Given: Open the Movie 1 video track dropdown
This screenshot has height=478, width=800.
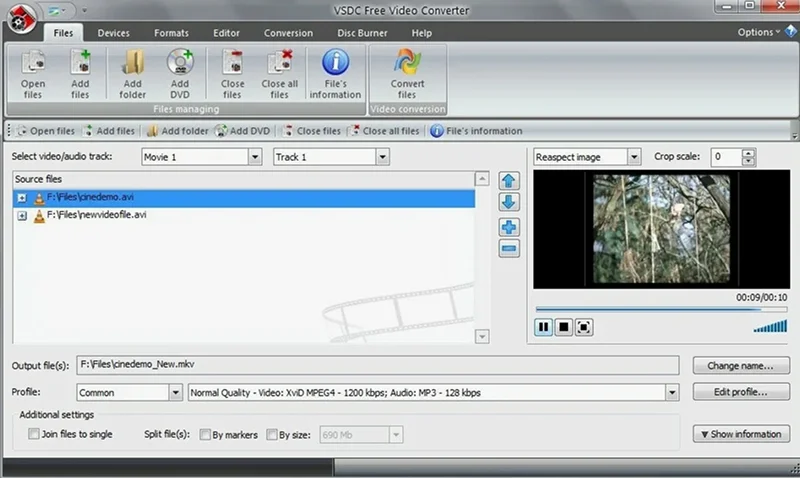Looking at the screenshot, I should click(x=255, y=157).
